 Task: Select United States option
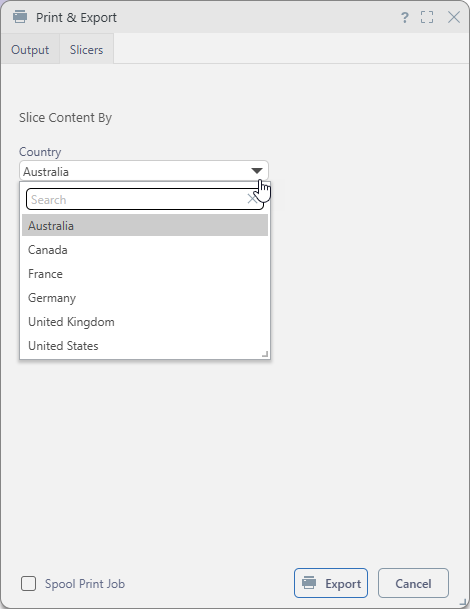point(145,346)
